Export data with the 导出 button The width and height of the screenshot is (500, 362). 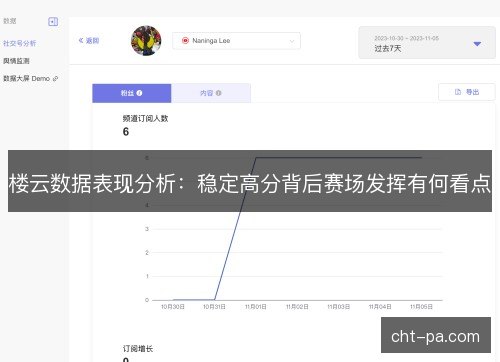[467, 92]
